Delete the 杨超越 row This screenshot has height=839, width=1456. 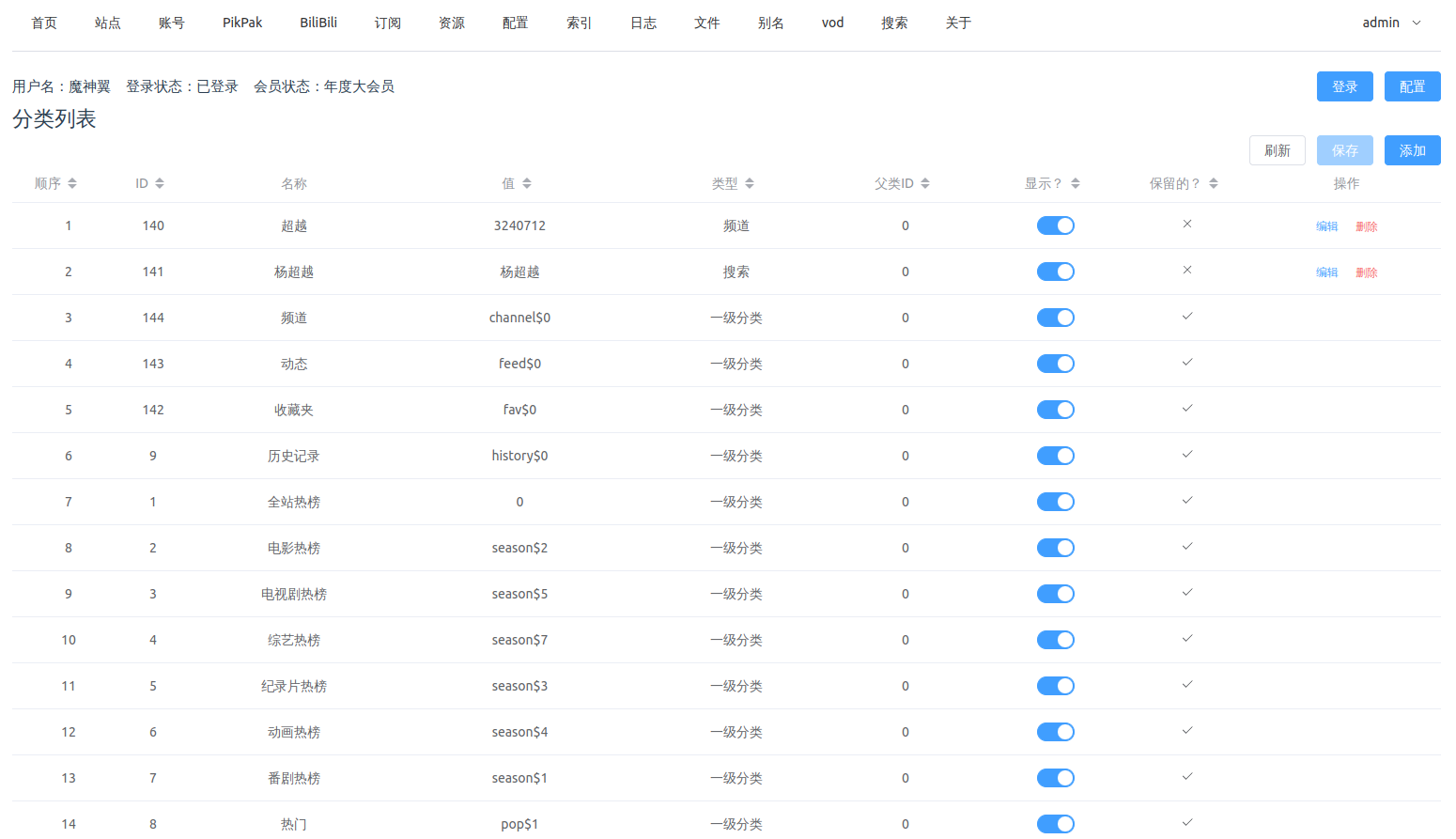click(x=1367, y=272)
